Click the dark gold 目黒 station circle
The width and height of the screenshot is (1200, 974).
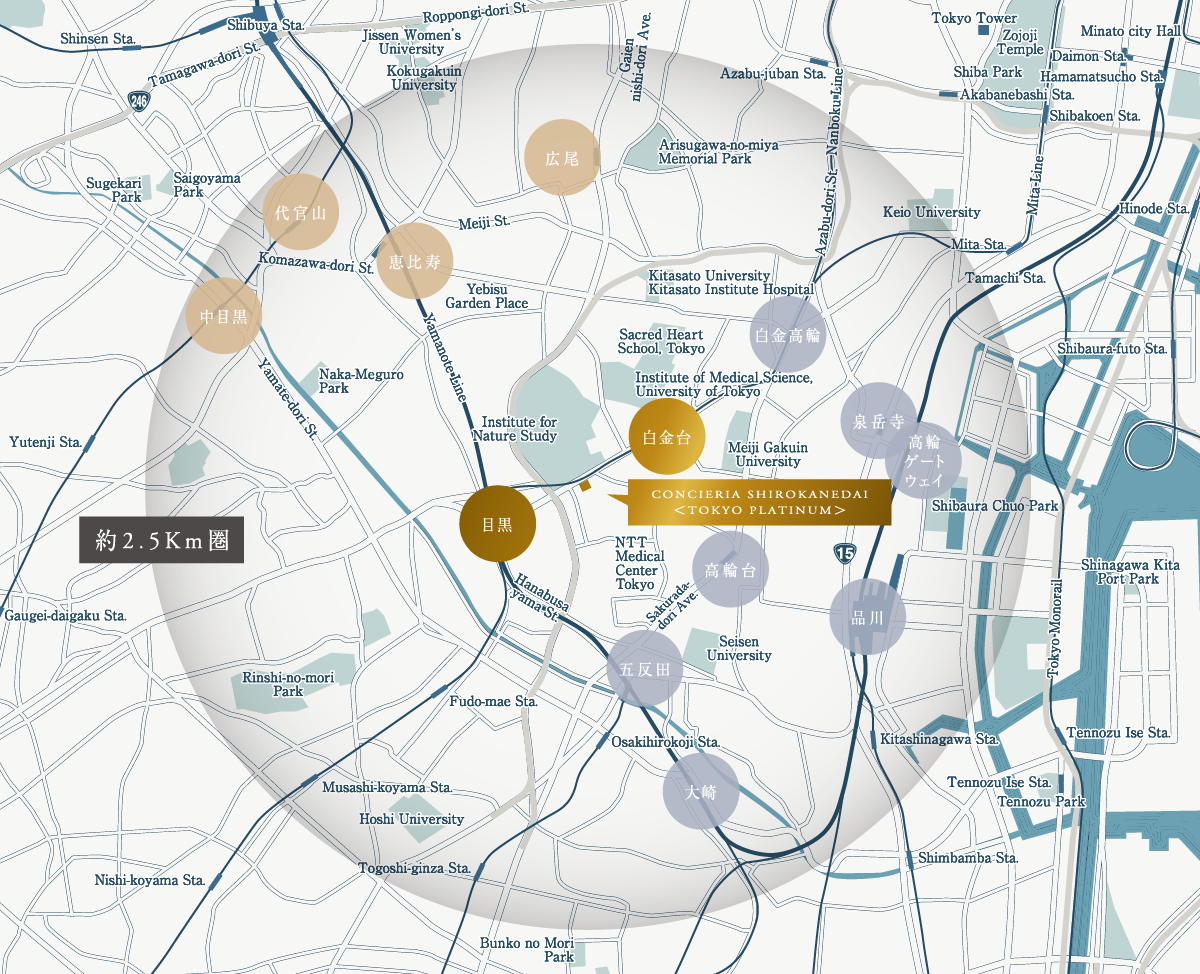[497, 525]
